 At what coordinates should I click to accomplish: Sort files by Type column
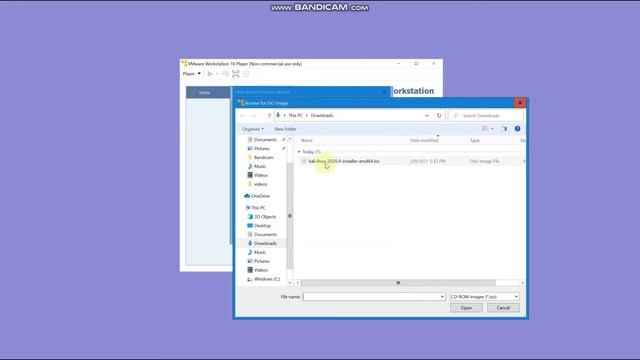pyautogui.click(x=475, y=140)
